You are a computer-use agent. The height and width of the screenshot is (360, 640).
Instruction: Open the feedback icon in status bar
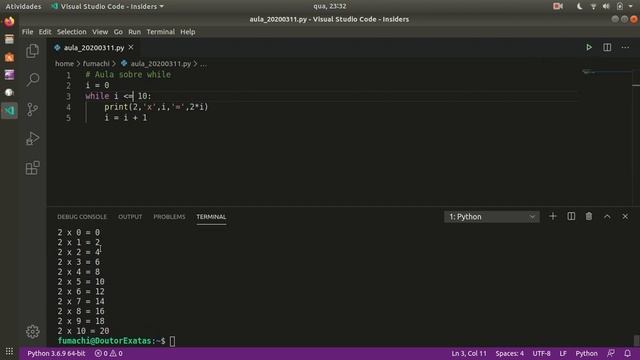click(611, 353)
